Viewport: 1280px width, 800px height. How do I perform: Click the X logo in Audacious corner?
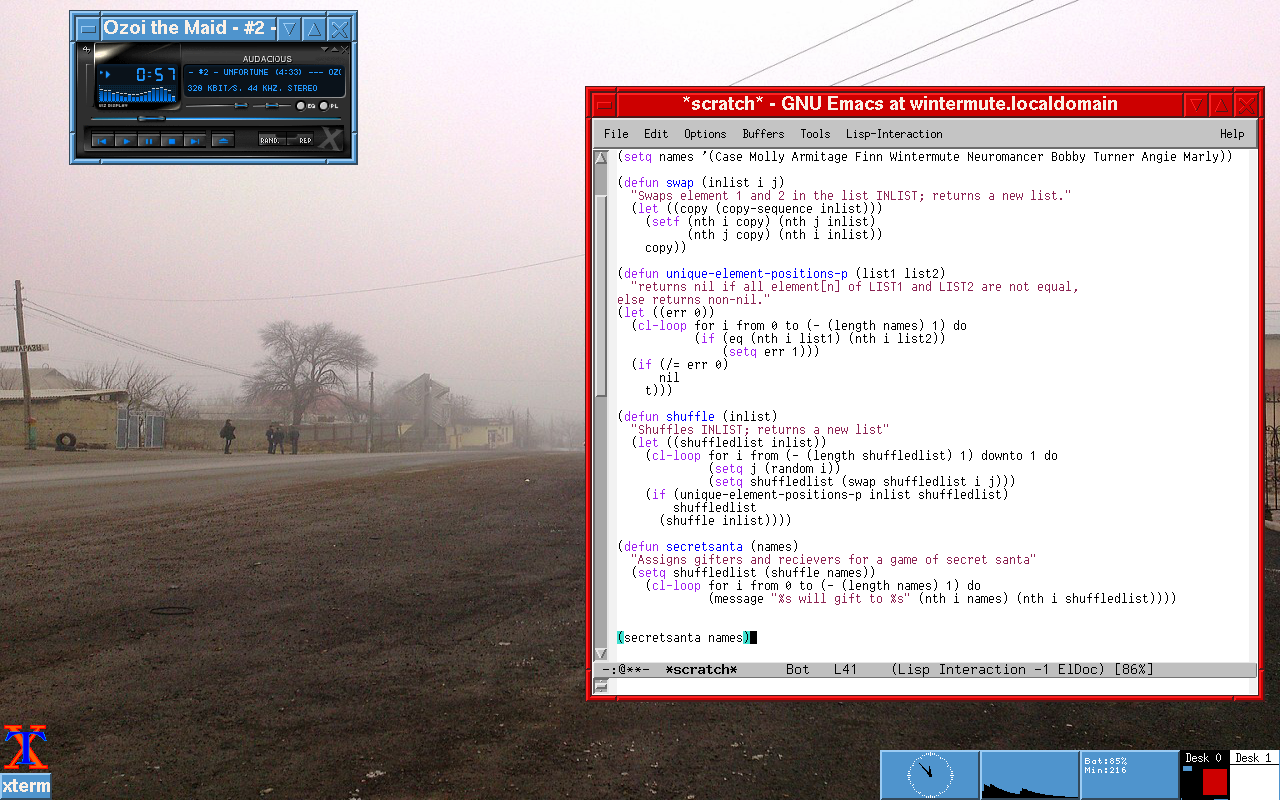click(331, 138)
